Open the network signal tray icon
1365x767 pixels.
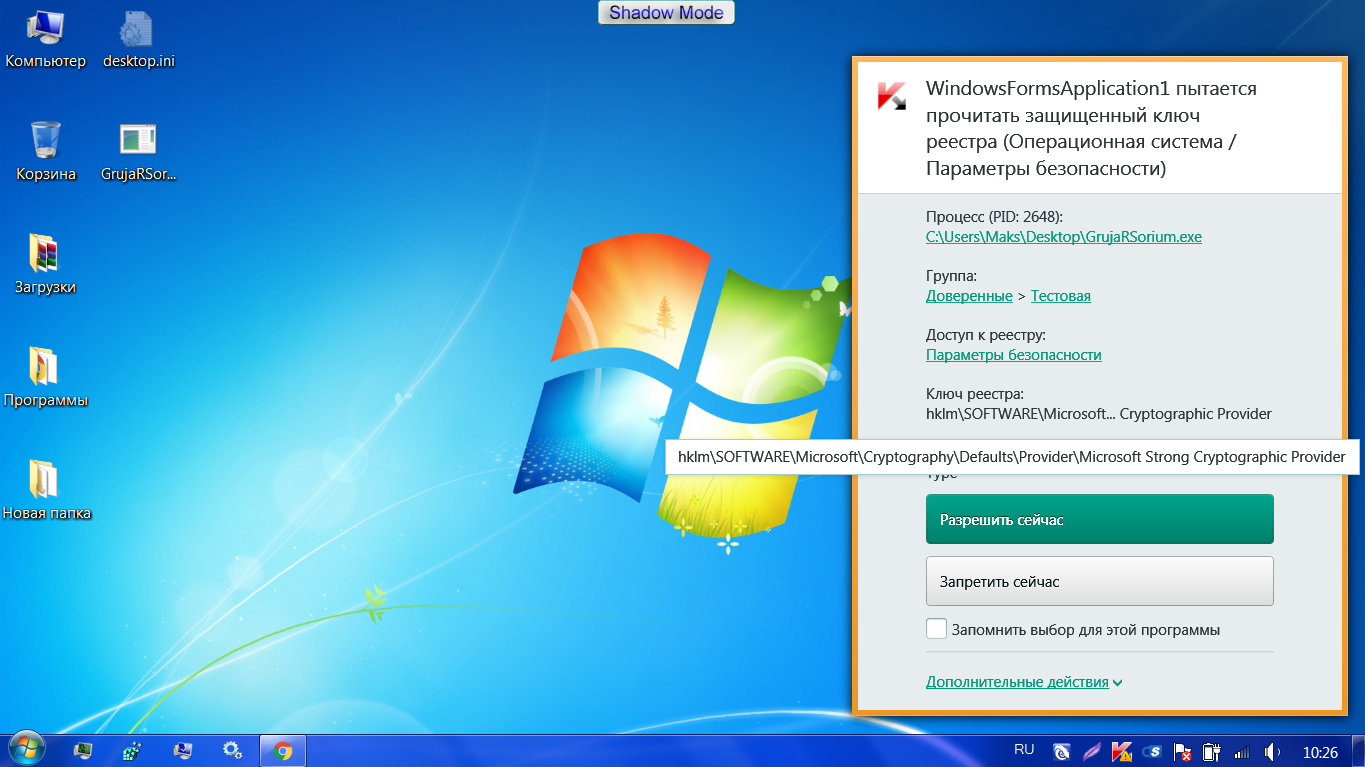1243,751
